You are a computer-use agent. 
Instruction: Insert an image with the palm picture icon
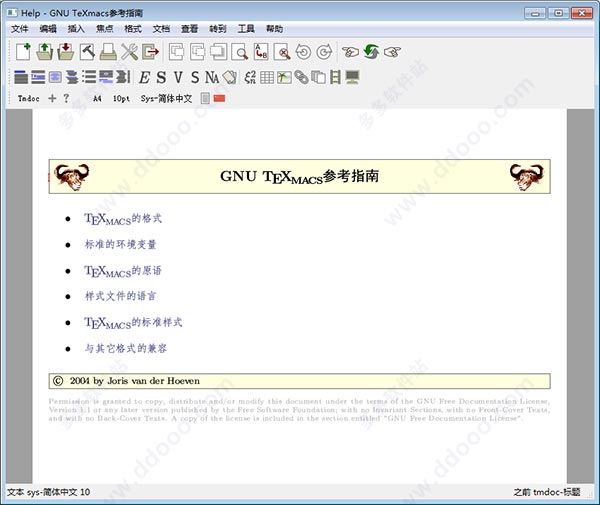pyautogui.click(x=284, y=77)
